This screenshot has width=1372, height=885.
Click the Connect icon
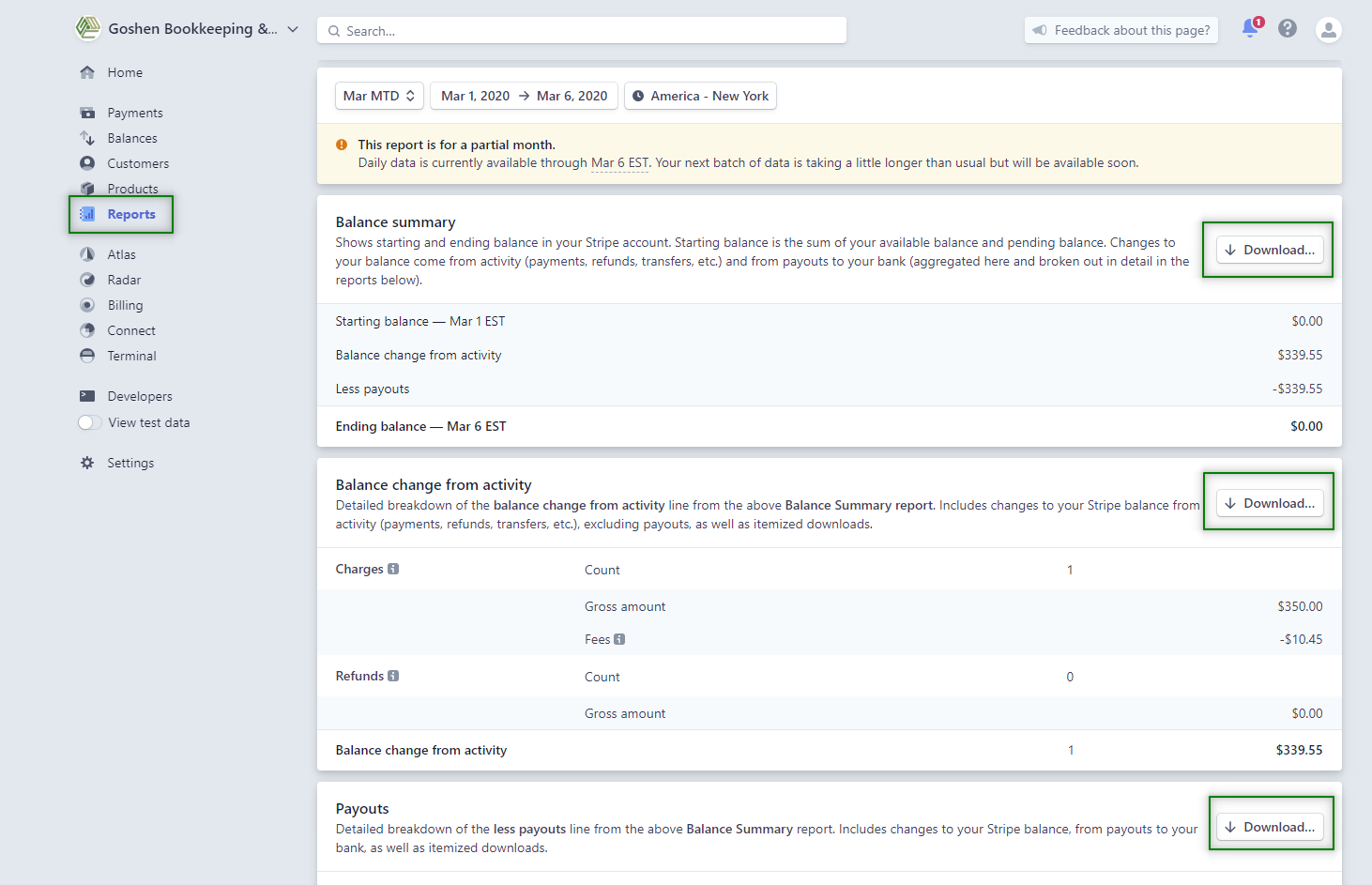coord(88,329)
